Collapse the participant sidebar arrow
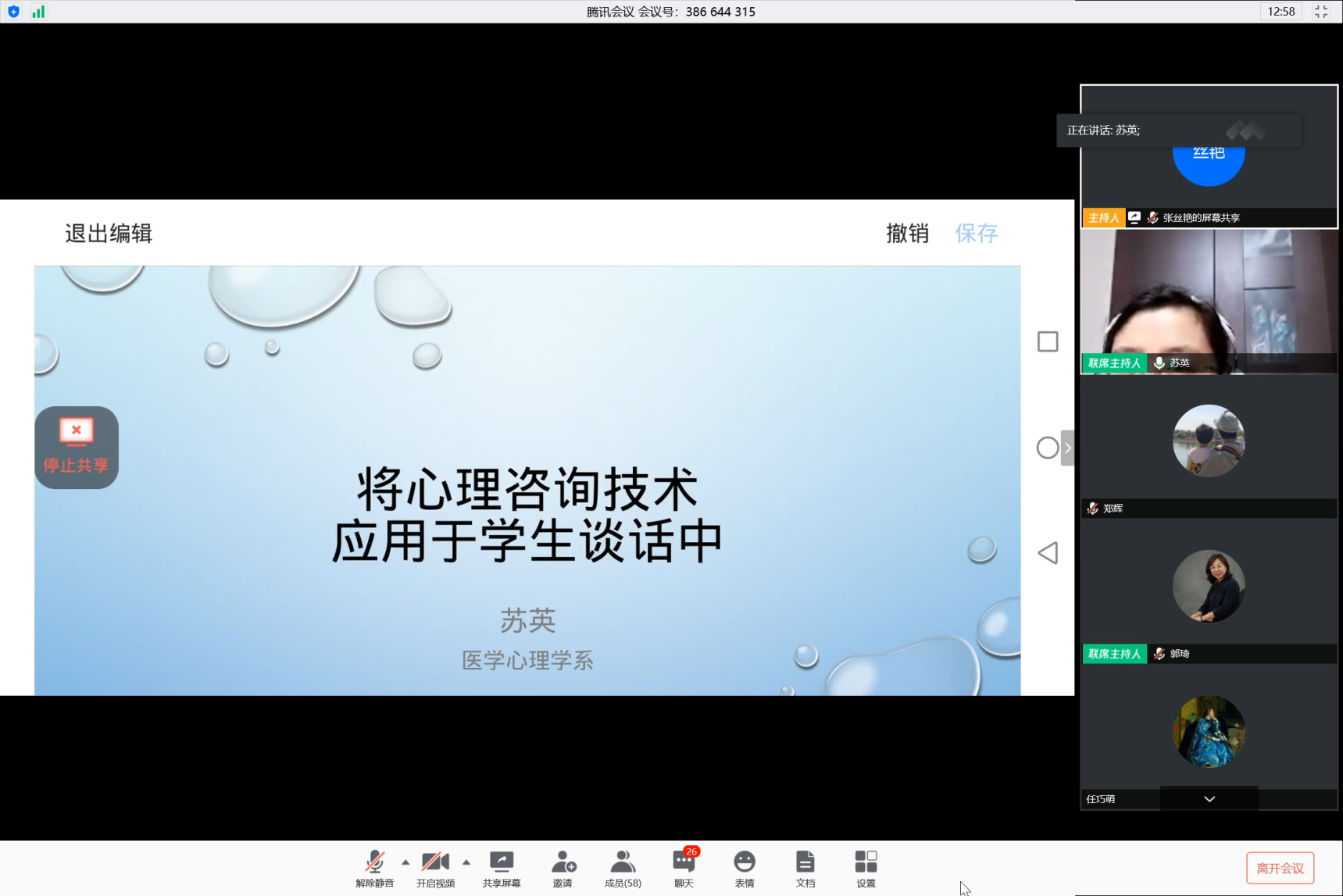 point(1067,448)
